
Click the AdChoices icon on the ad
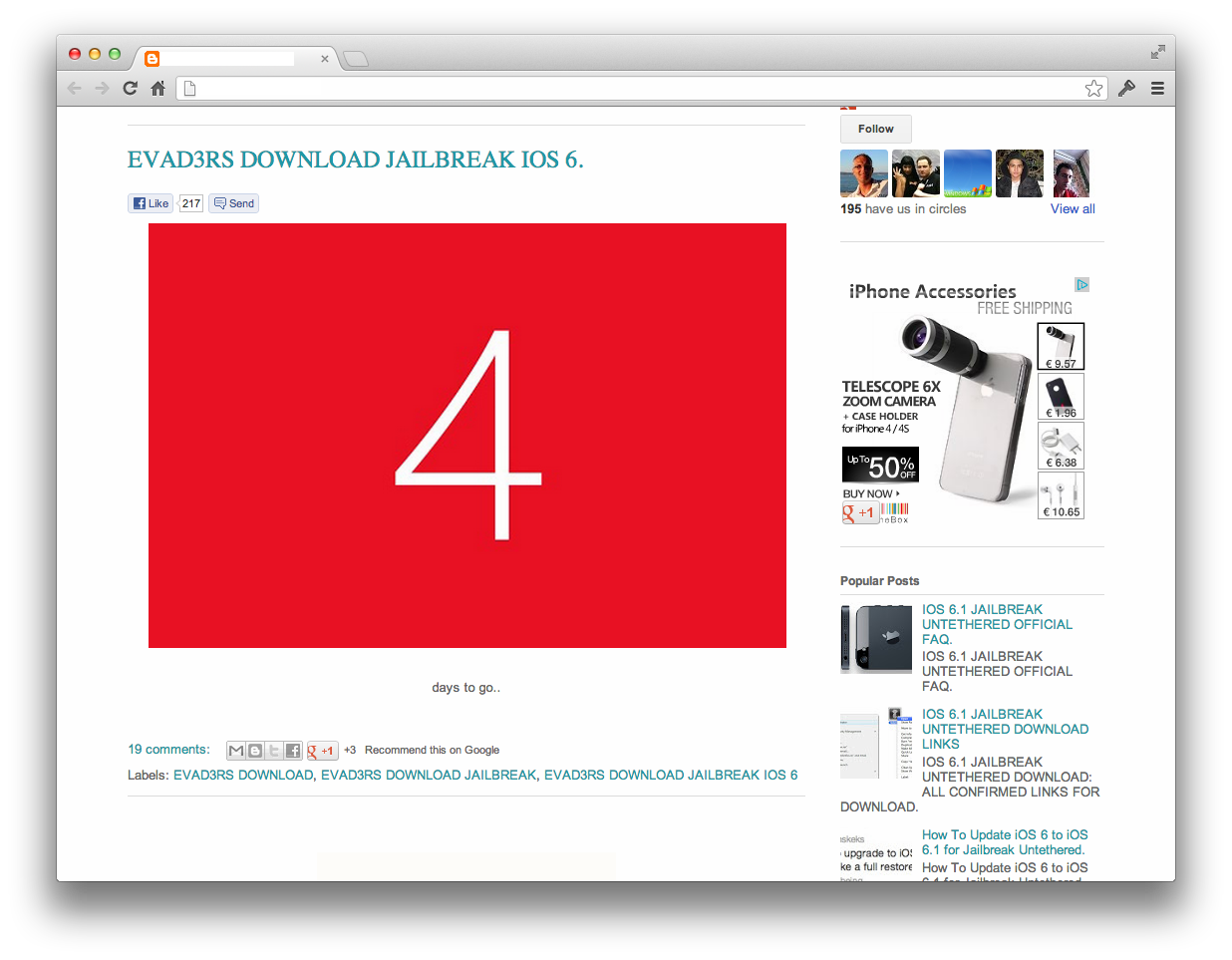1081,285
